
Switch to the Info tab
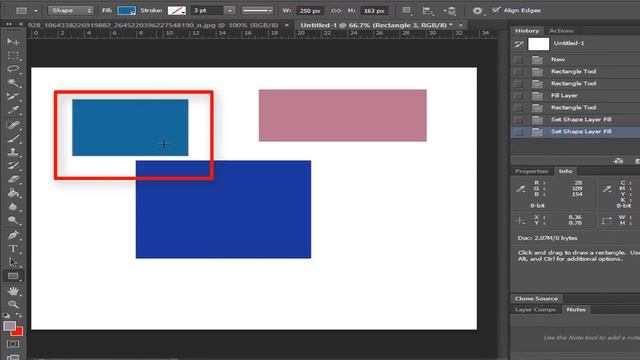pos(565,171)
